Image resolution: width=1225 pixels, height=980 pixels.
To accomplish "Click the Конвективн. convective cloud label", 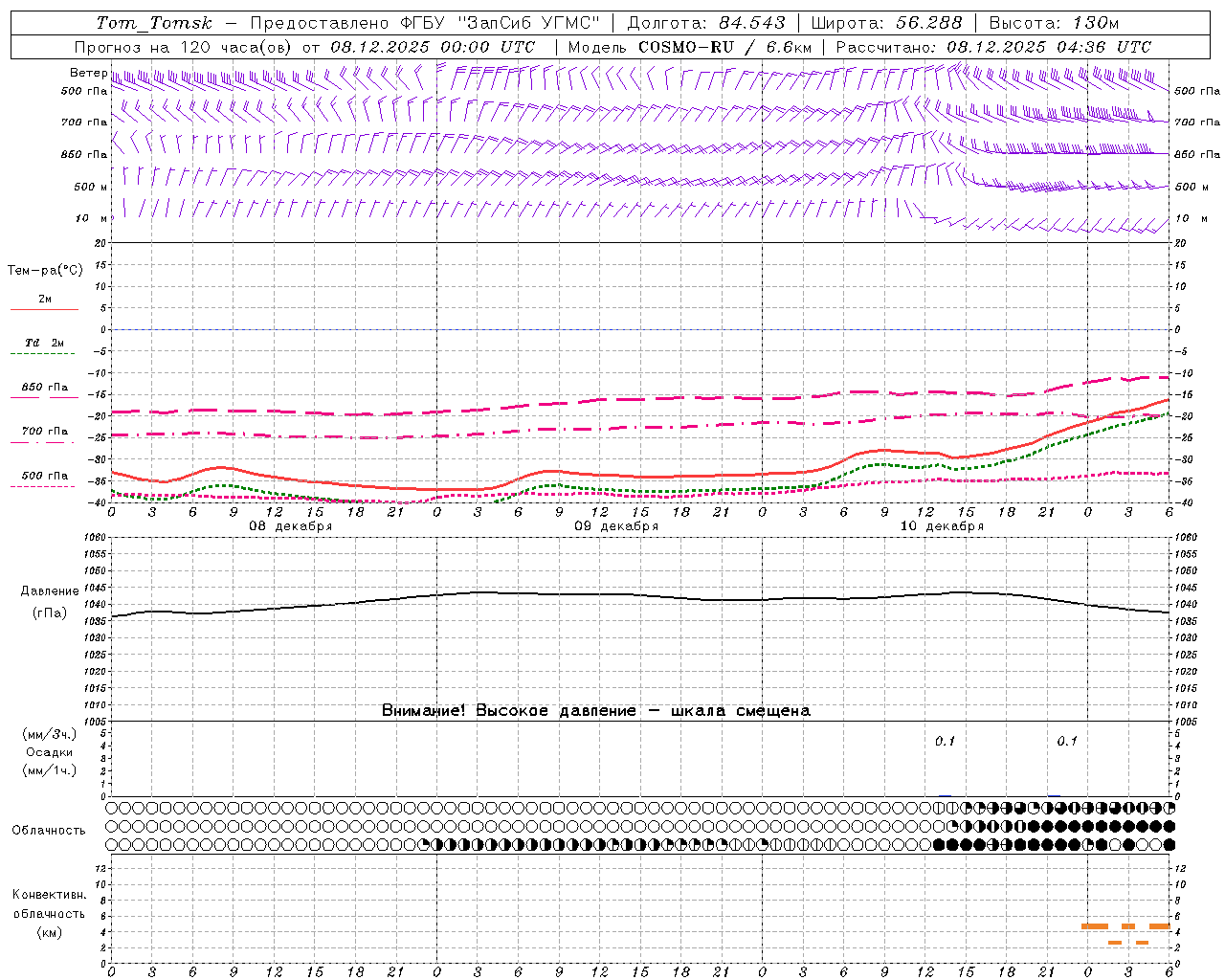I will coord(50,895).
